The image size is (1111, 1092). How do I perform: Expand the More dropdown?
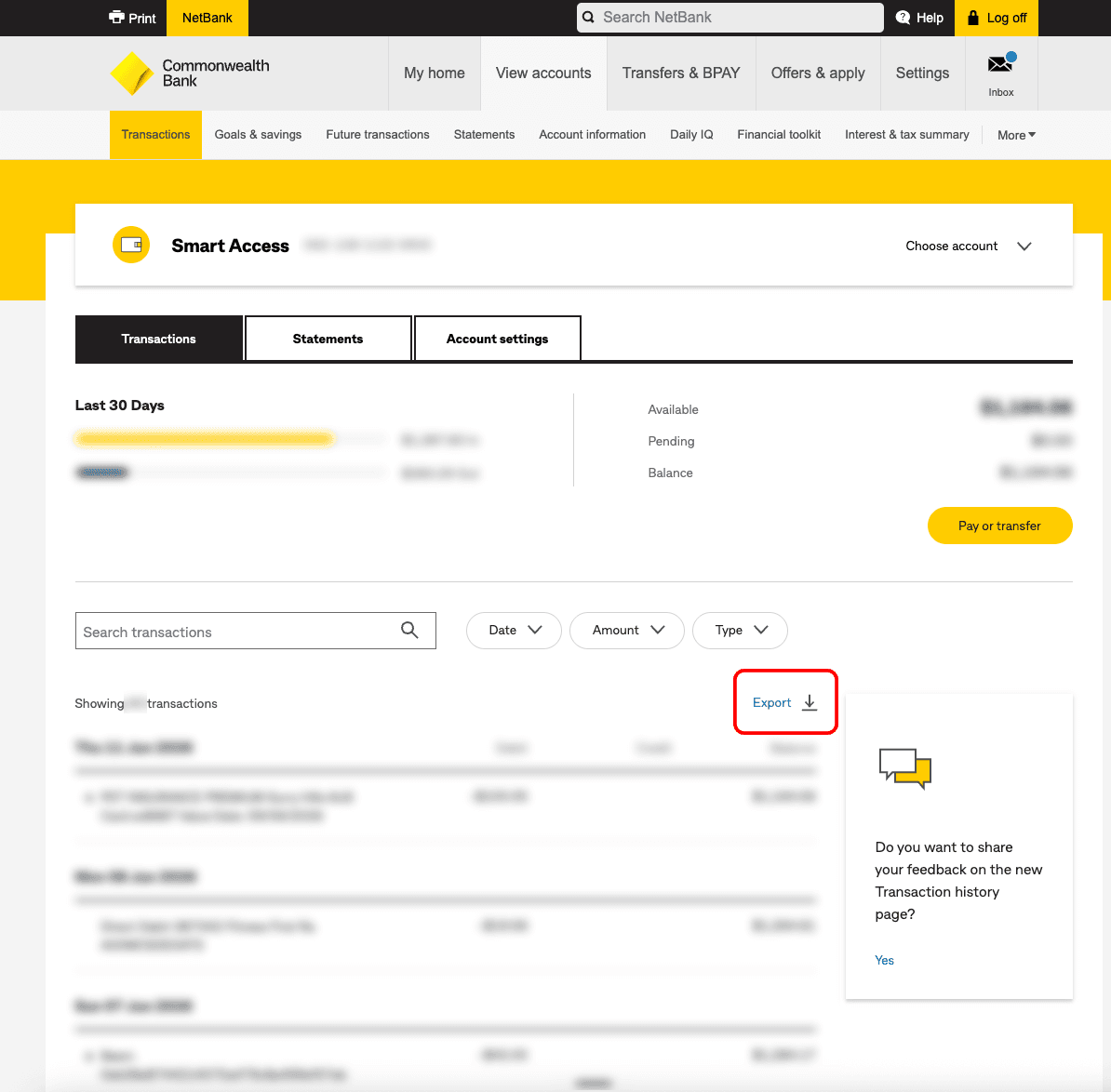[1016, 135]
